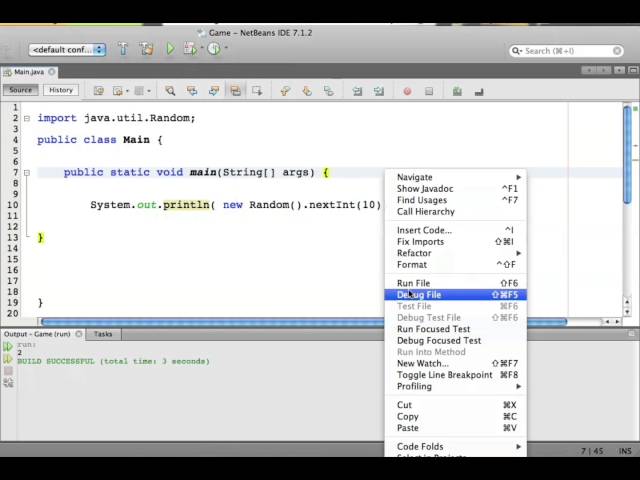Switch to the Tasks tab
640x480 pixels.
(103, 334)
